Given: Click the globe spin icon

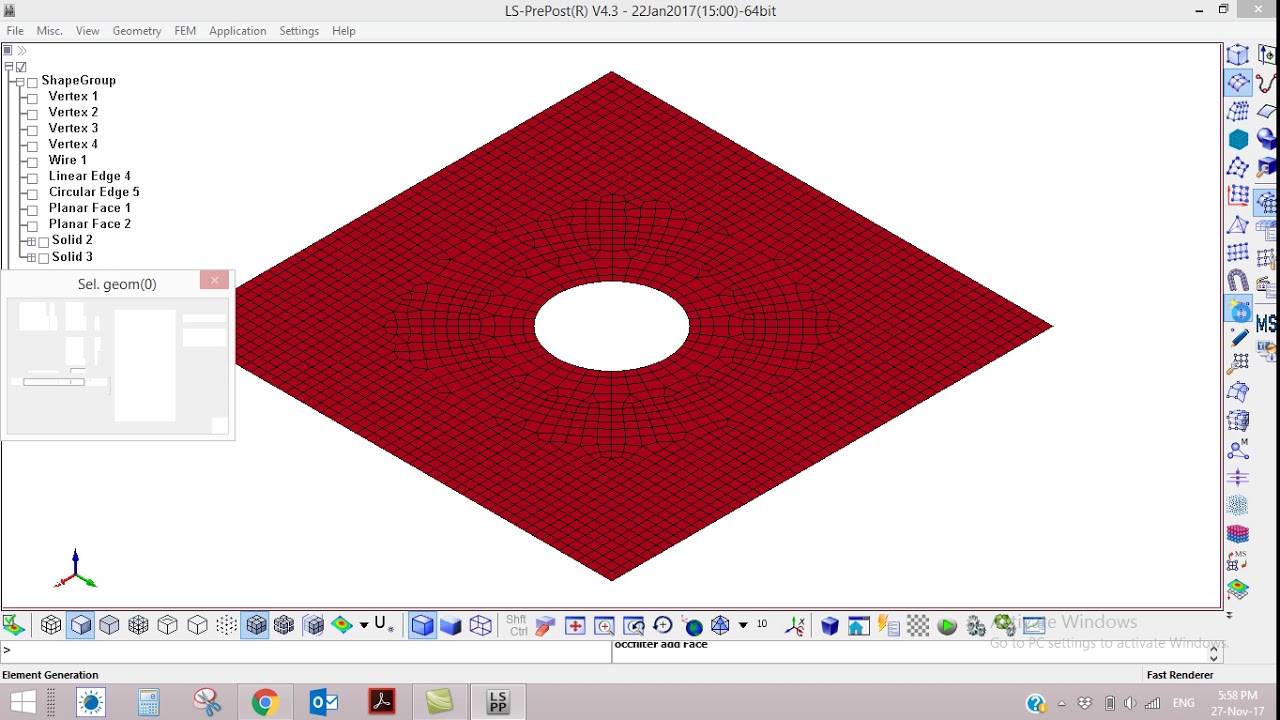Looking at the screenshot, I should pyautogui.click(x=692, y=626).
